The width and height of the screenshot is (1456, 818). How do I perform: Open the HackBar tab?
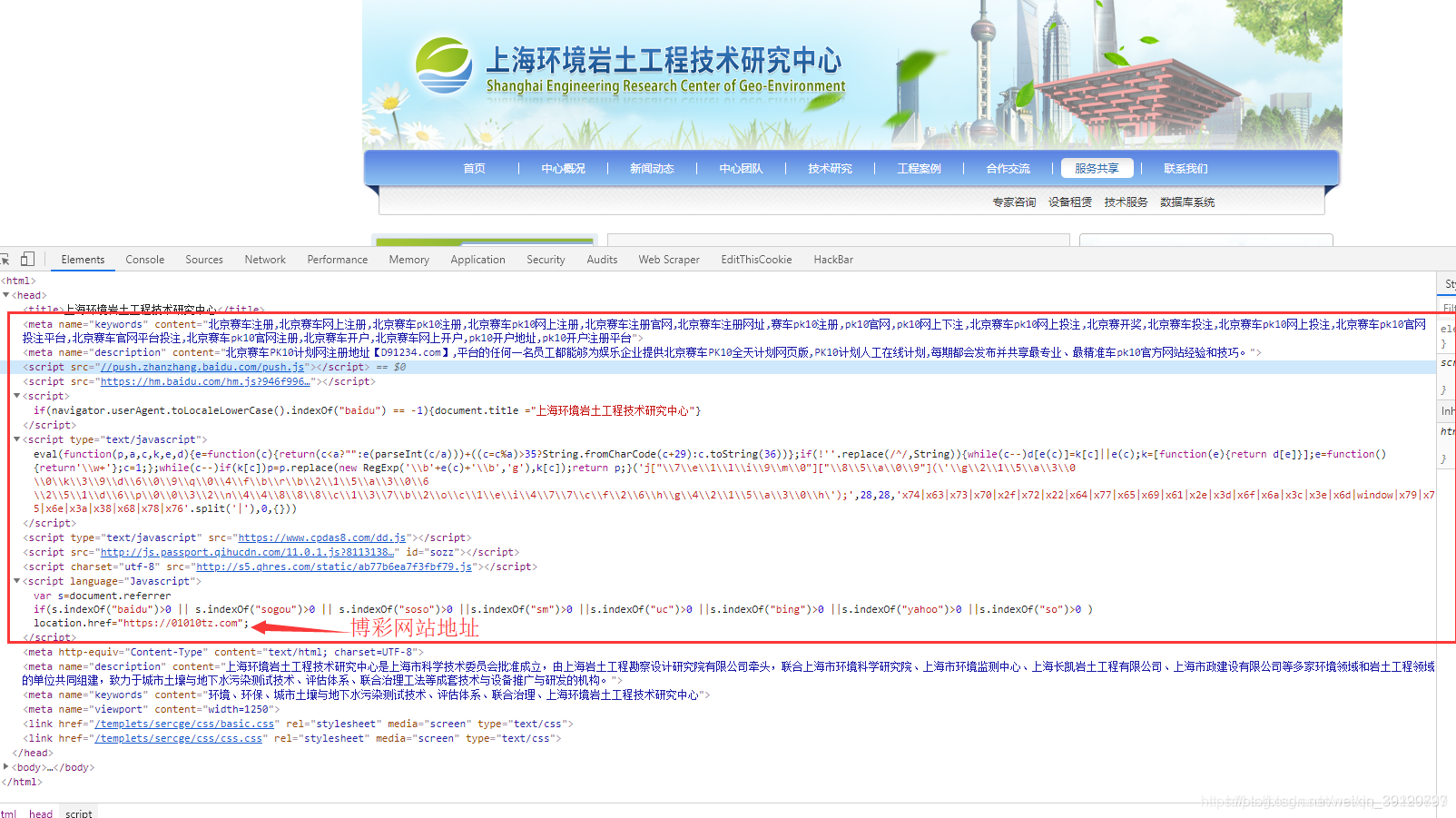click(x=833, y=260)
